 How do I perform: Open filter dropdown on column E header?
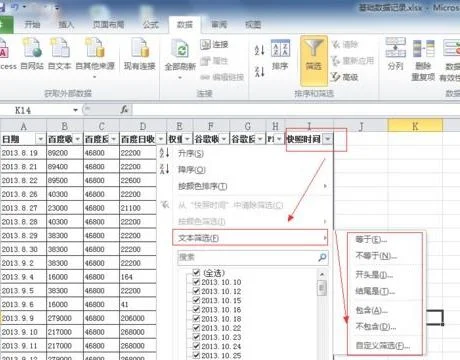pos(188,139)
